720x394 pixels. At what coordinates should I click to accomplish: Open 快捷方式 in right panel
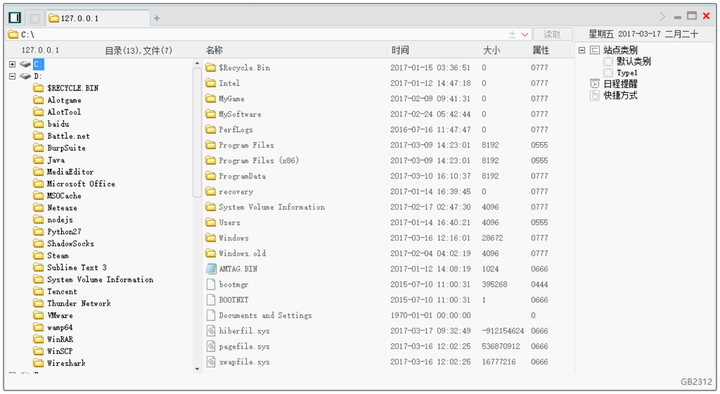pyautogui.click(x=620, y=96)
